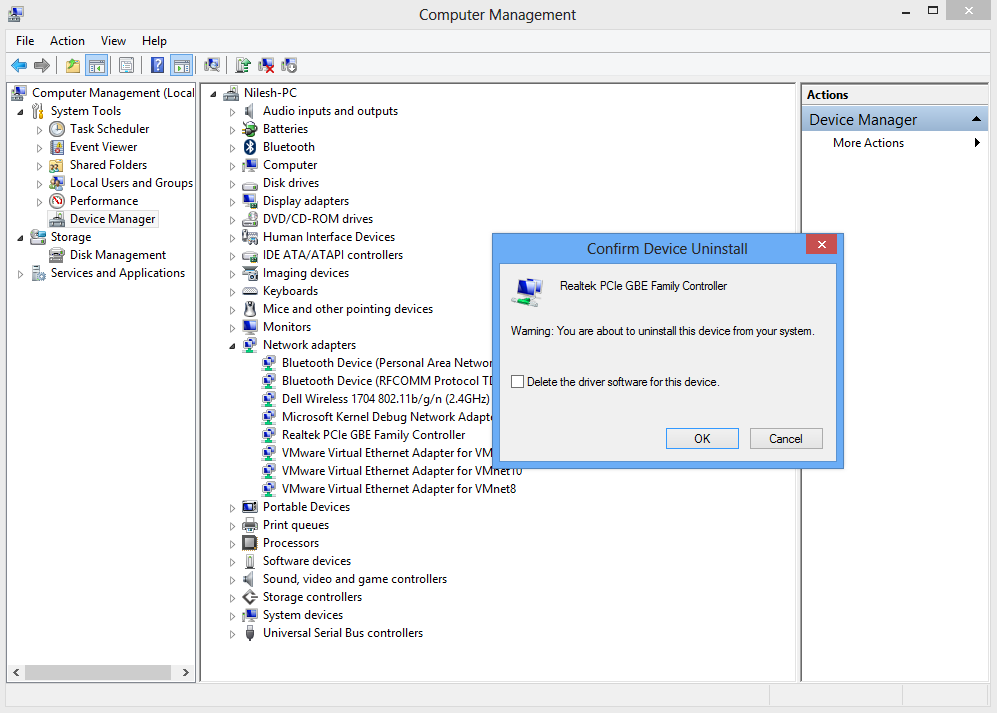The width and height of the screenshot is (997, 713).
Task: Select Bluetooth Device (RFCOMM Protocol) entry
Action: pyautogui.click(x=387, y=381)
